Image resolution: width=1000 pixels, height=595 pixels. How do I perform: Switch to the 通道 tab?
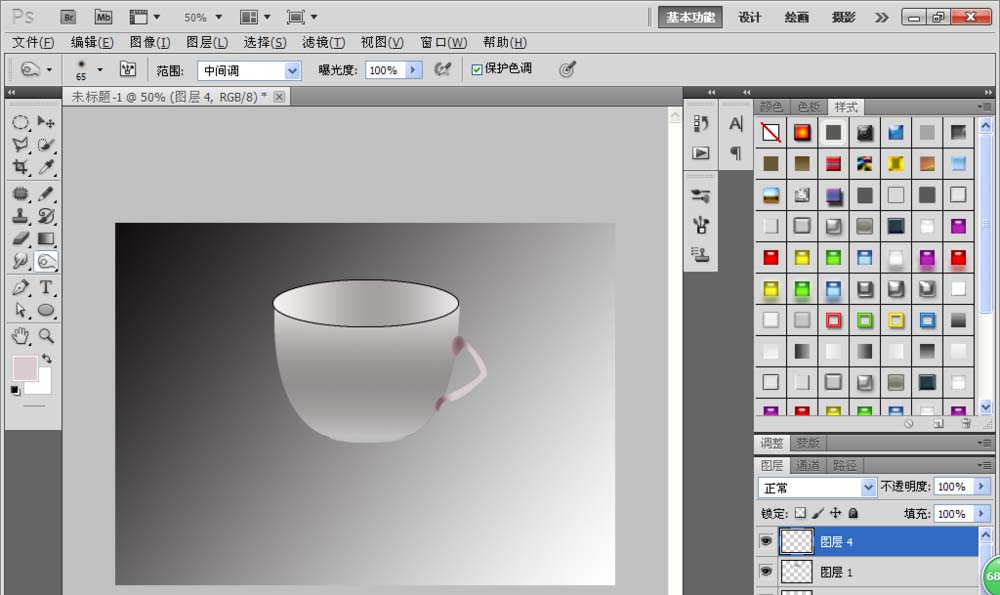[808, 464]
